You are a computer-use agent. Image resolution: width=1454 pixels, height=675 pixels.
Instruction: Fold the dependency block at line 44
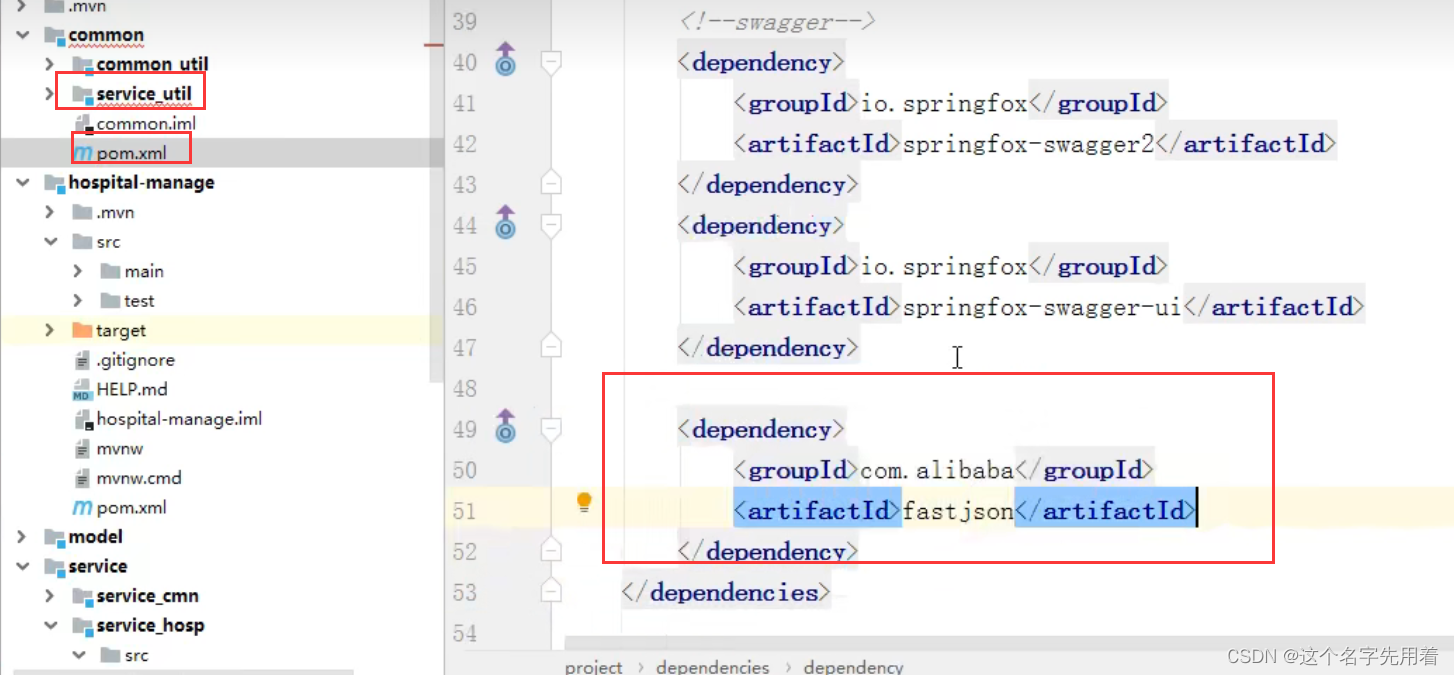tap(551, 226)
